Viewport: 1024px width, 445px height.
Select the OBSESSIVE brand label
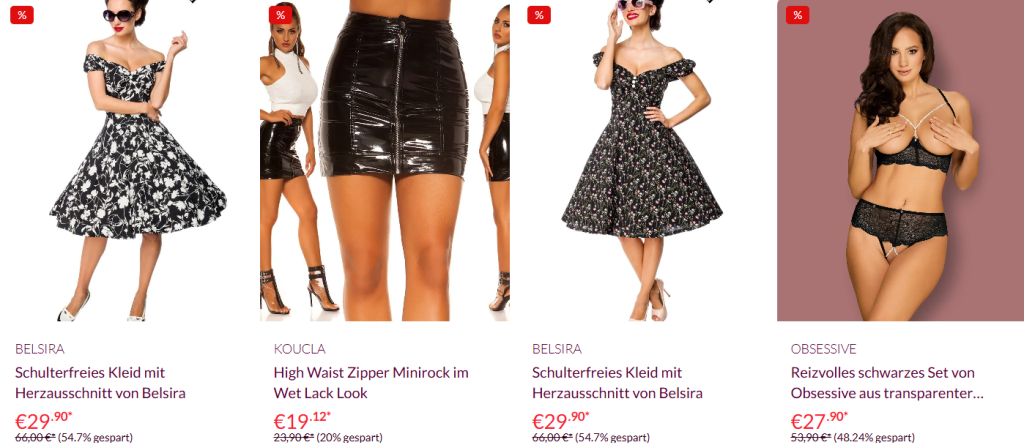pyautogui.click(x=824, y=349)
